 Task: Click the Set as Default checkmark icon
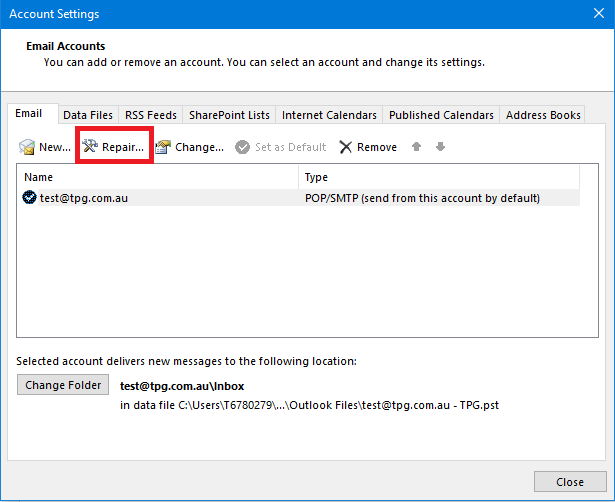tap(242, 147)
